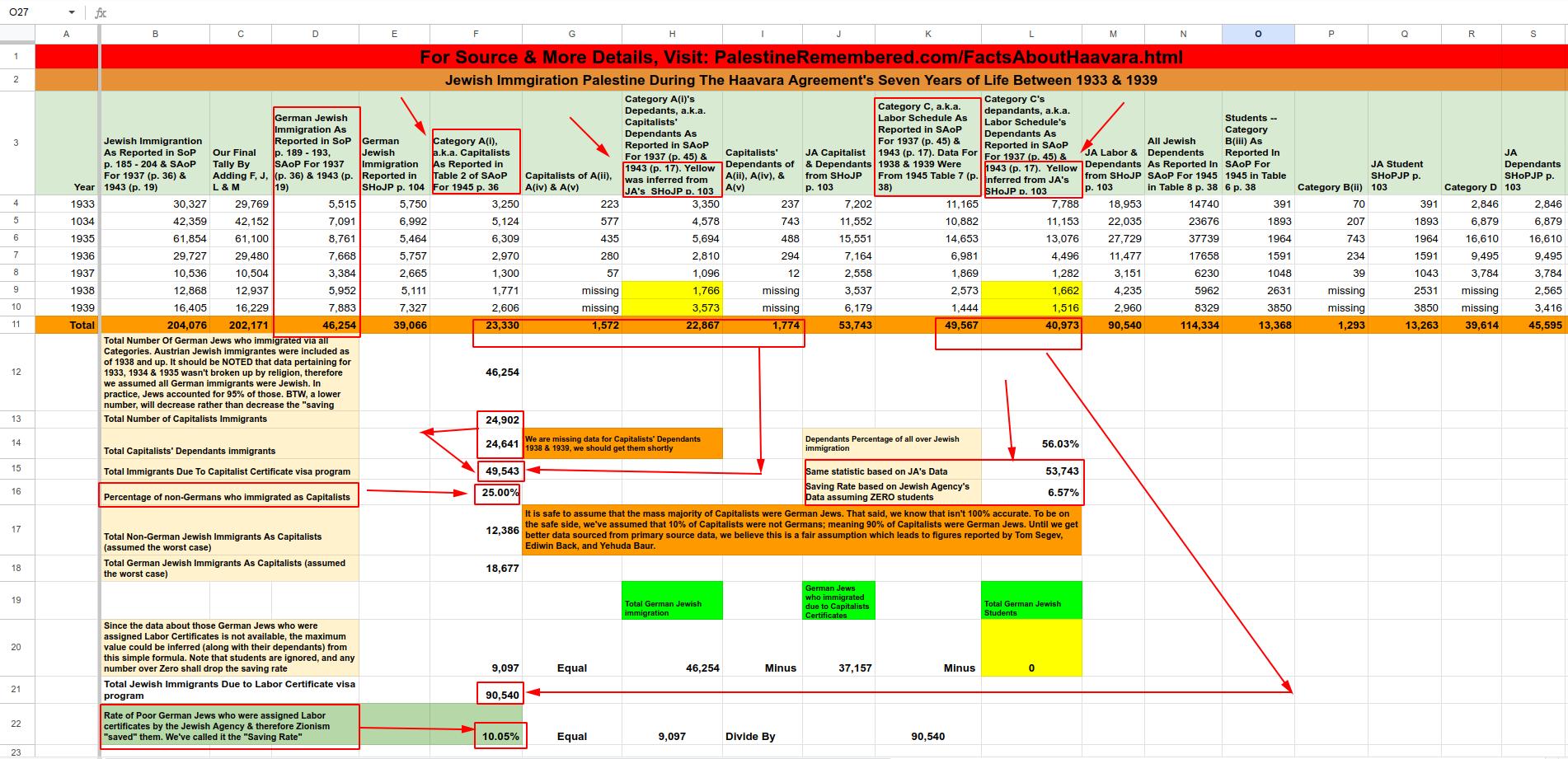Select the 'Category B(ii)' header cell
The image size is (1568, 759).
coord(1331,143)
